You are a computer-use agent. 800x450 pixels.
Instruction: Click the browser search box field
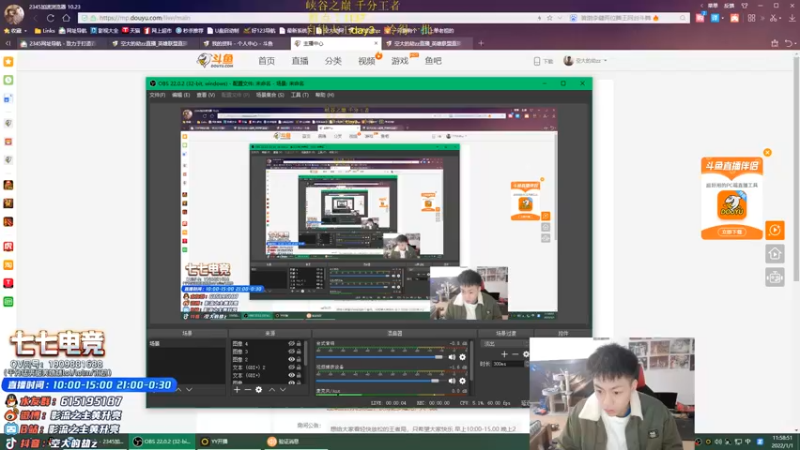pos(627,18)
